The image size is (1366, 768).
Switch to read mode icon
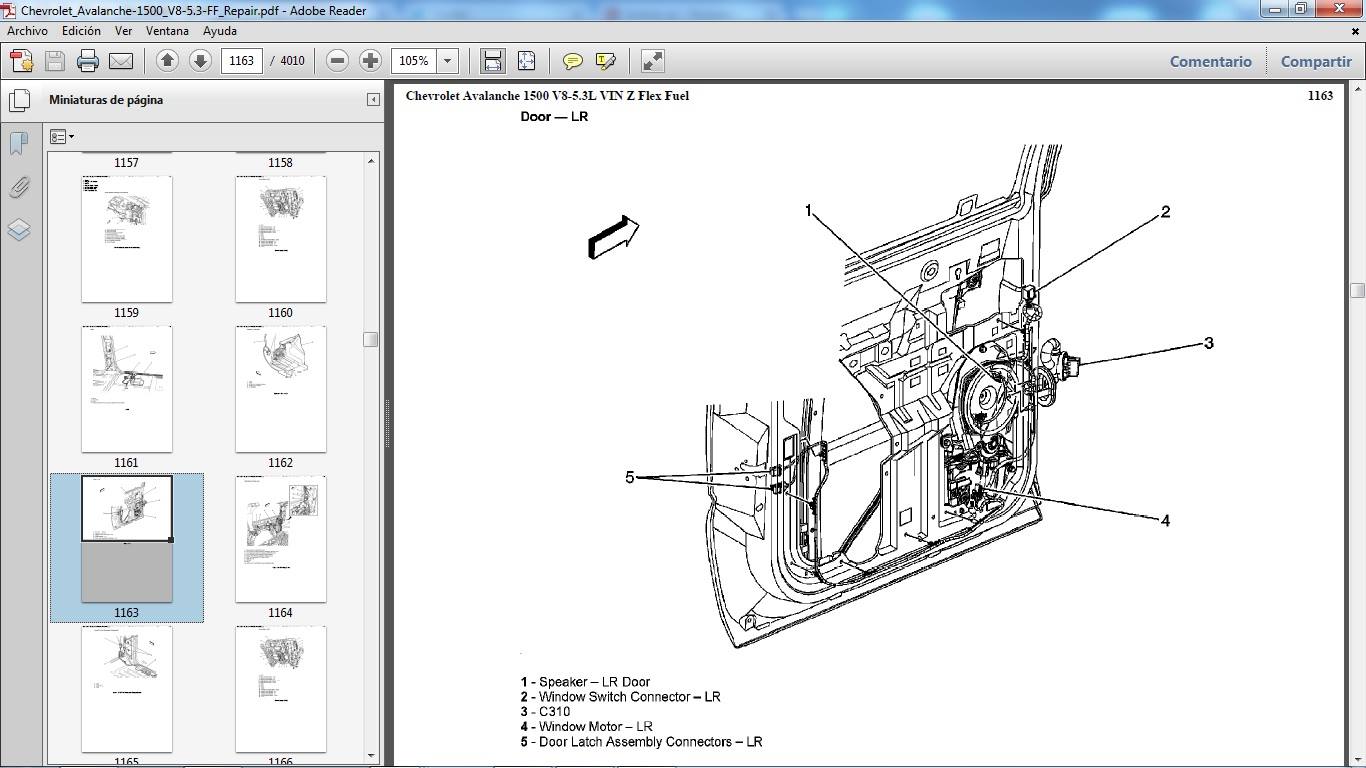[652, 61]
